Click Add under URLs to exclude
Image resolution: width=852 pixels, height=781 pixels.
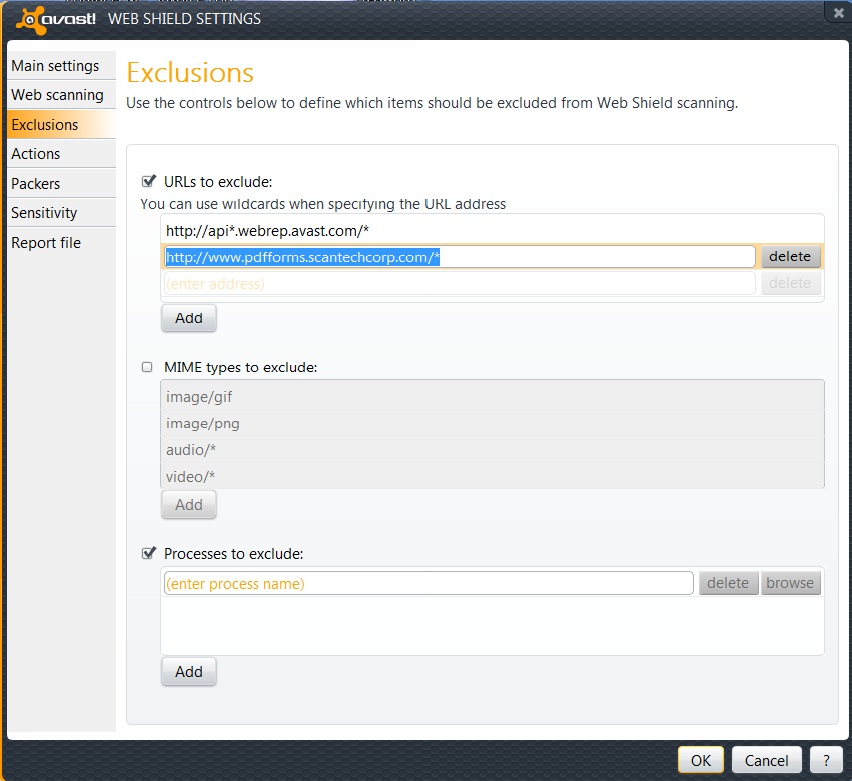coord(188,318)
